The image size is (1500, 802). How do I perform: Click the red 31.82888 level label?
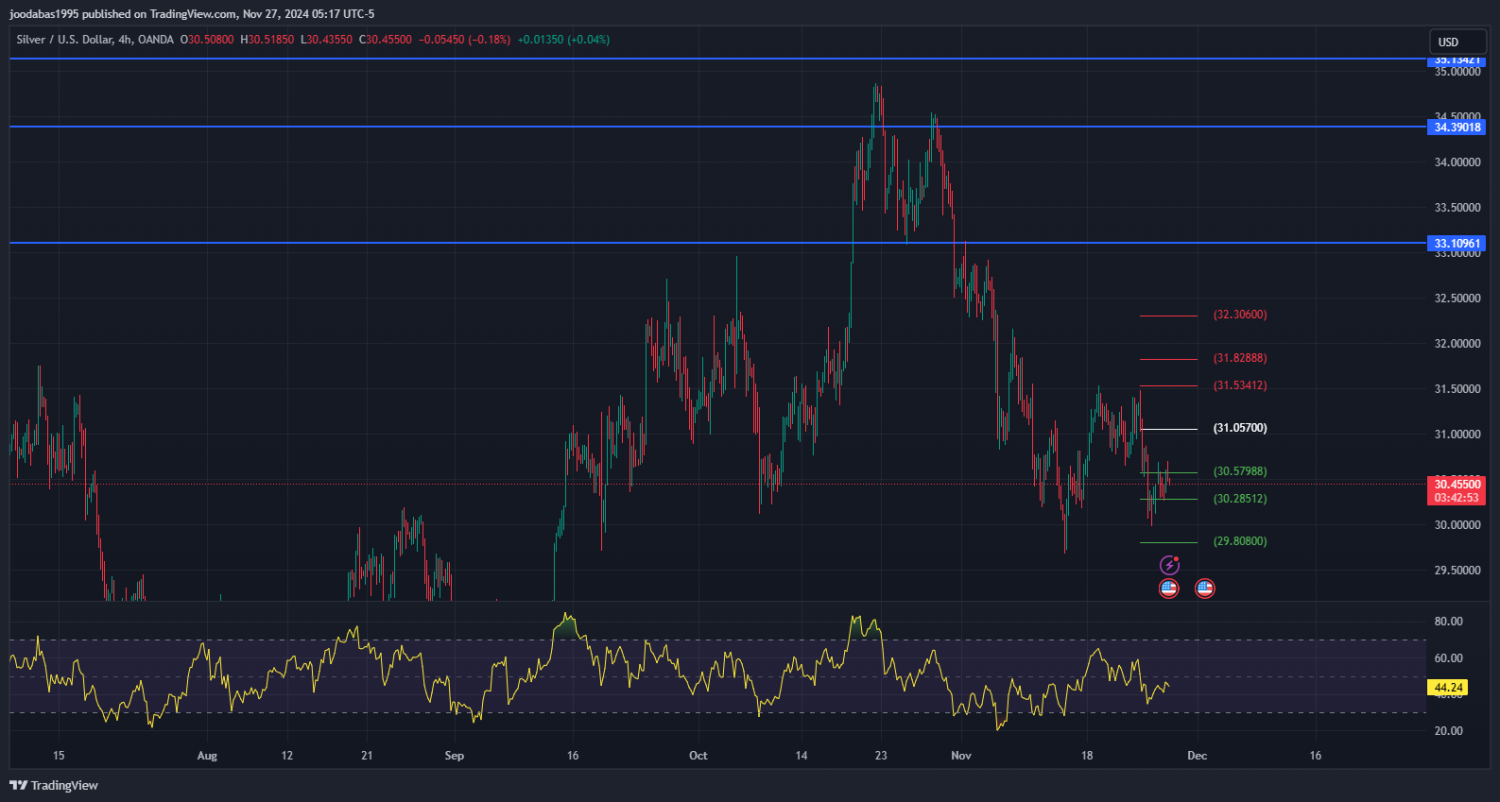1240,358
